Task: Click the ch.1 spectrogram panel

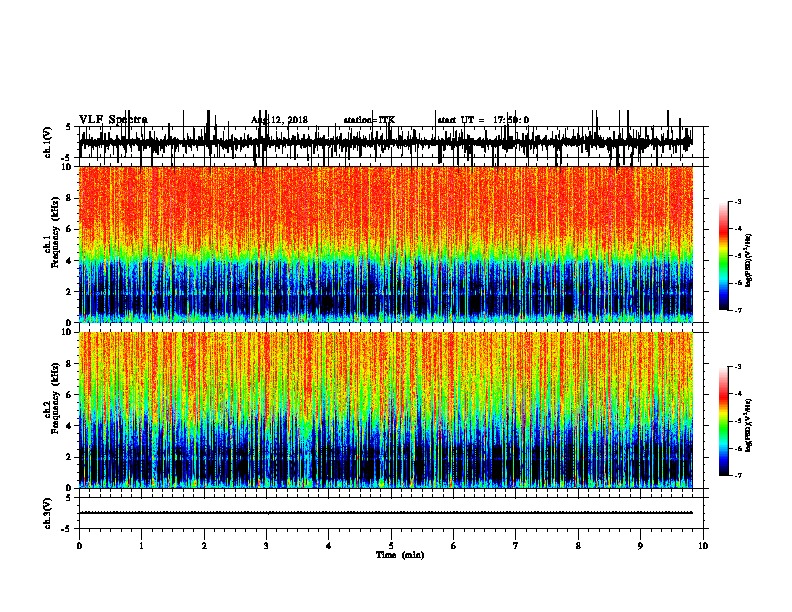Action: (386, 244)
